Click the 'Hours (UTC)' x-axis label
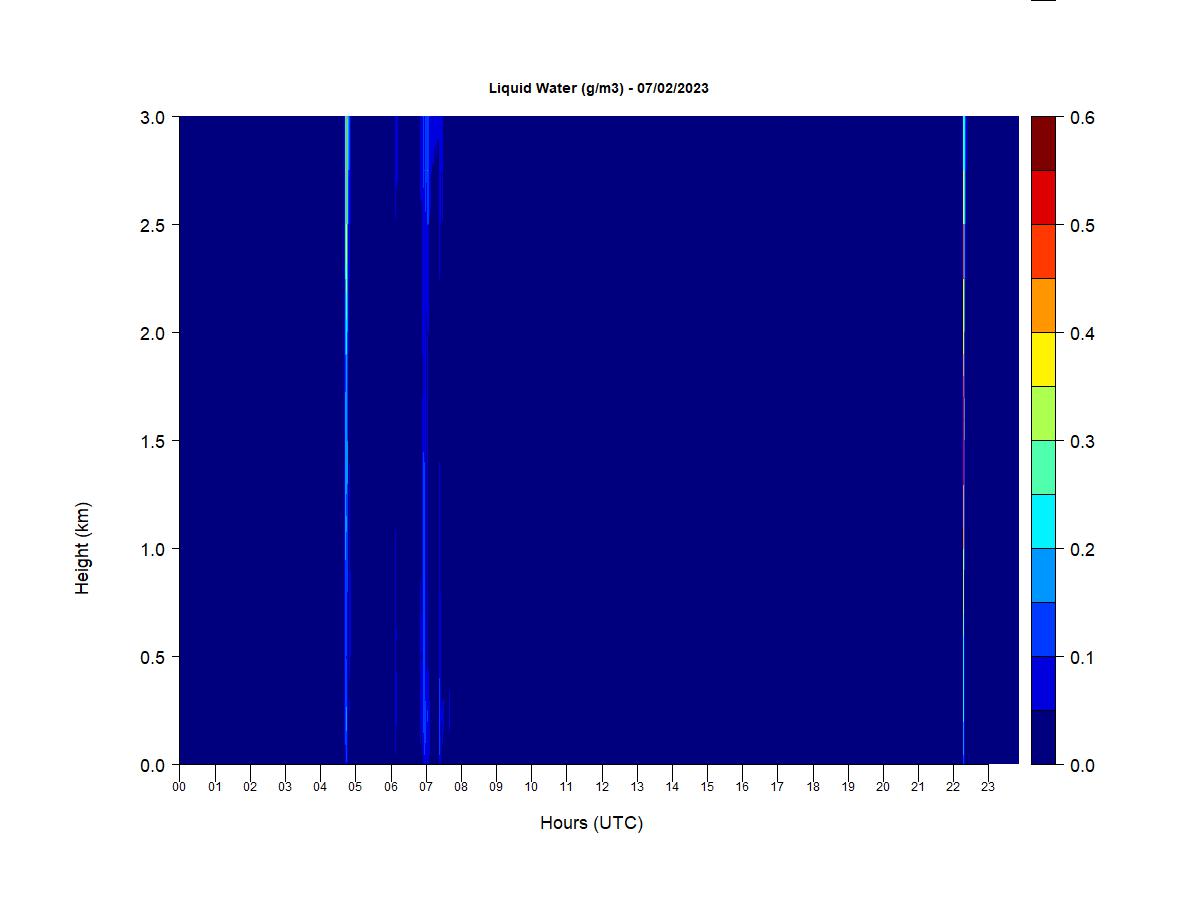The width and height of the screenshot is (1200, 900). (591, 823)
